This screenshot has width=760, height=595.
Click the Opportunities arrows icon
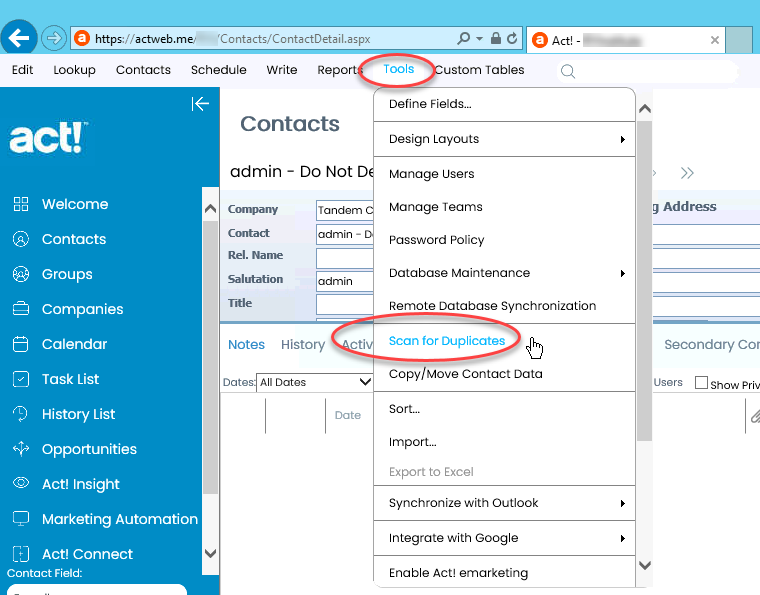click(x=21, y=449)
